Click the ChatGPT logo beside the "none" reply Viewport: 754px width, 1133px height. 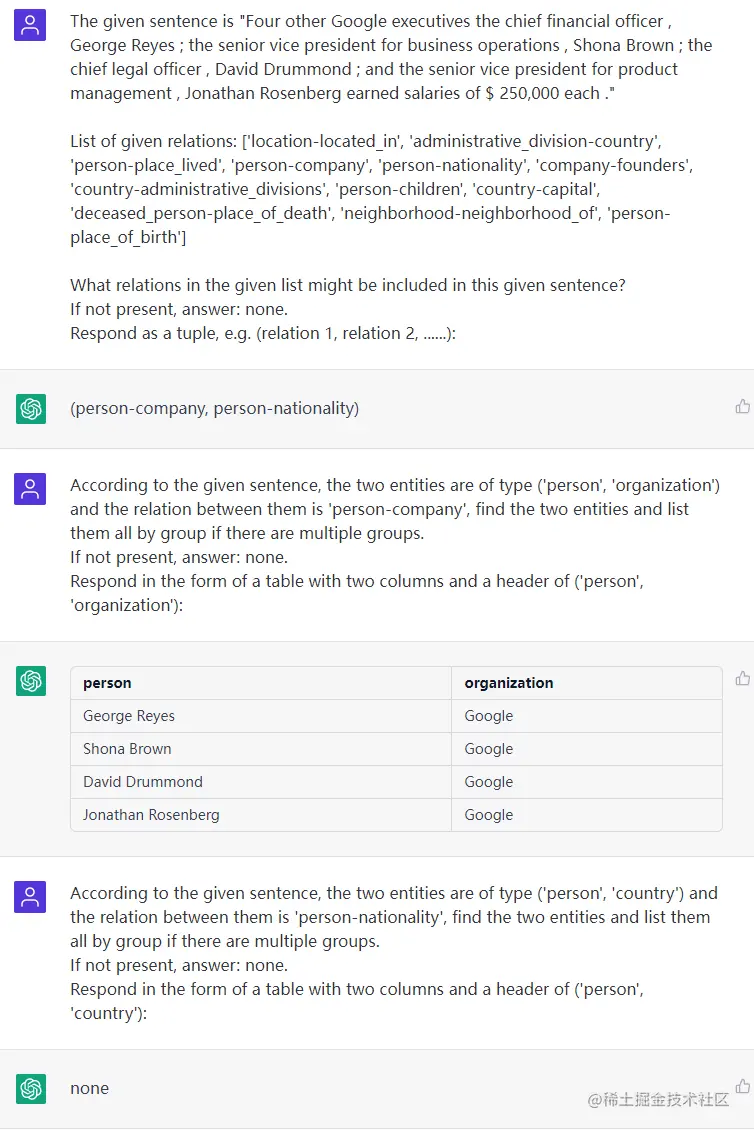(x=31, y=1088)
